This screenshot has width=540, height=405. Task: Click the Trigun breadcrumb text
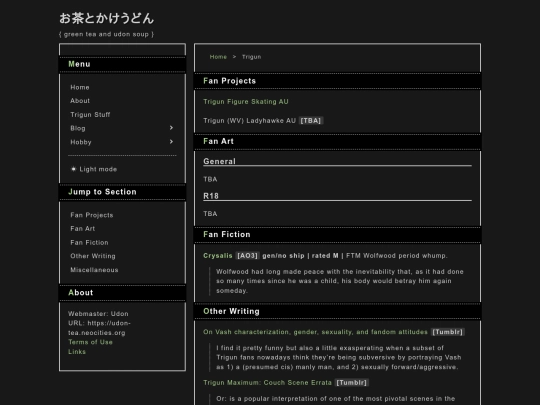click(251, 57)
